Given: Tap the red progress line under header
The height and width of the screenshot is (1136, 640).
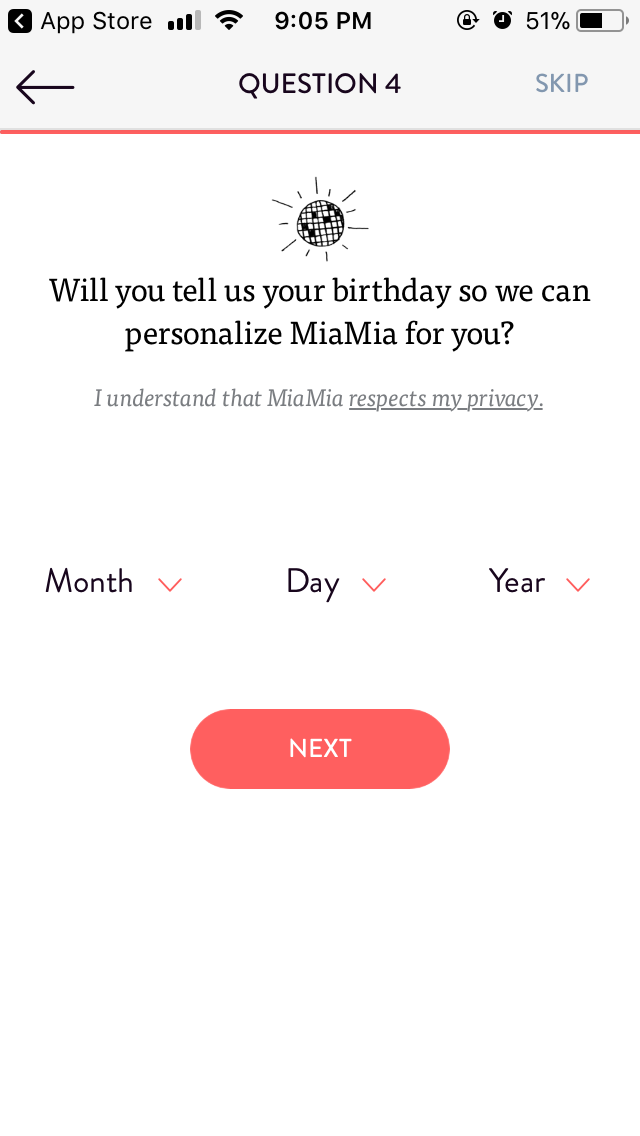Looking at the screenshot, I should coord(320,131).
